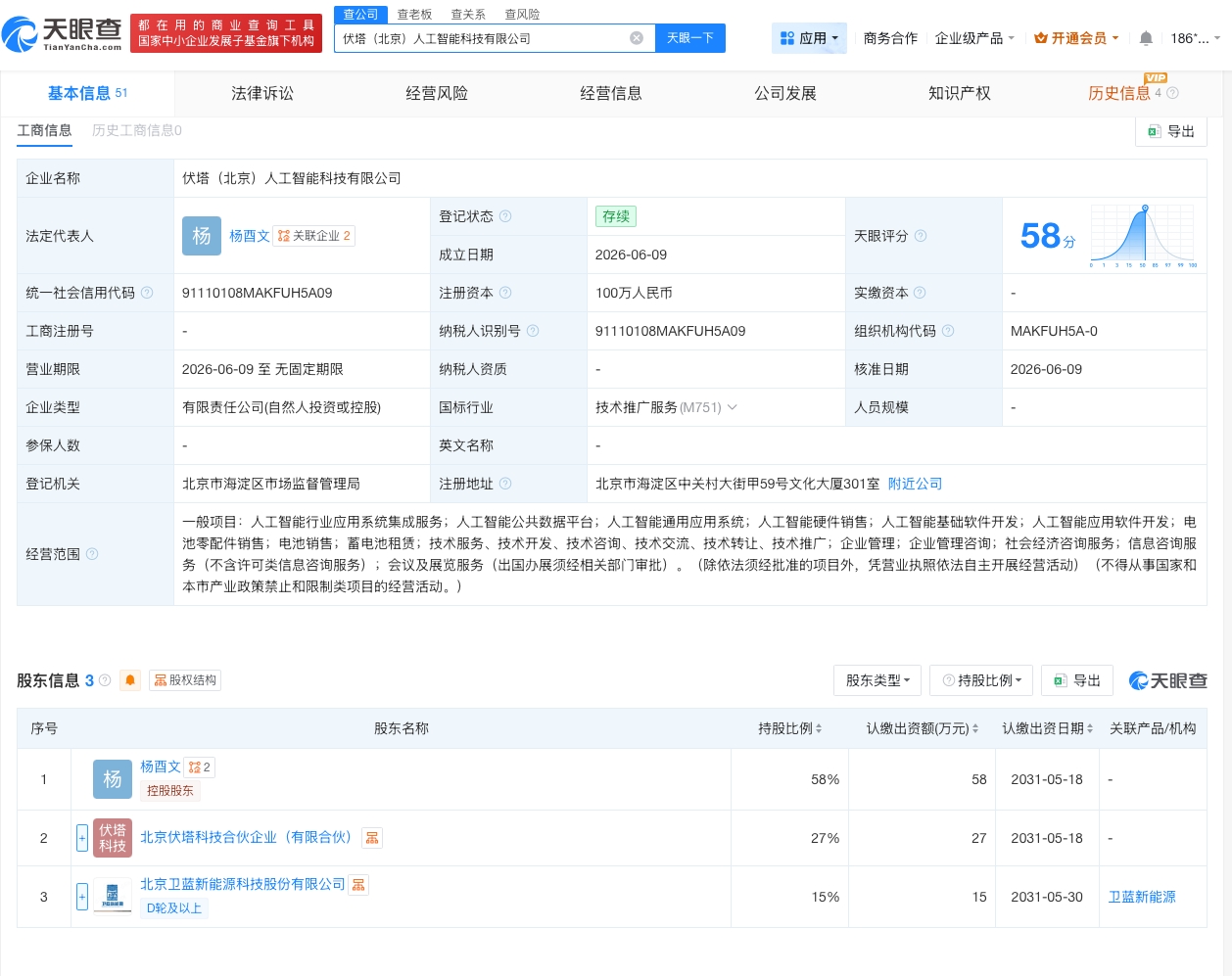Open the 应用 dropdown

click(809, 38)
